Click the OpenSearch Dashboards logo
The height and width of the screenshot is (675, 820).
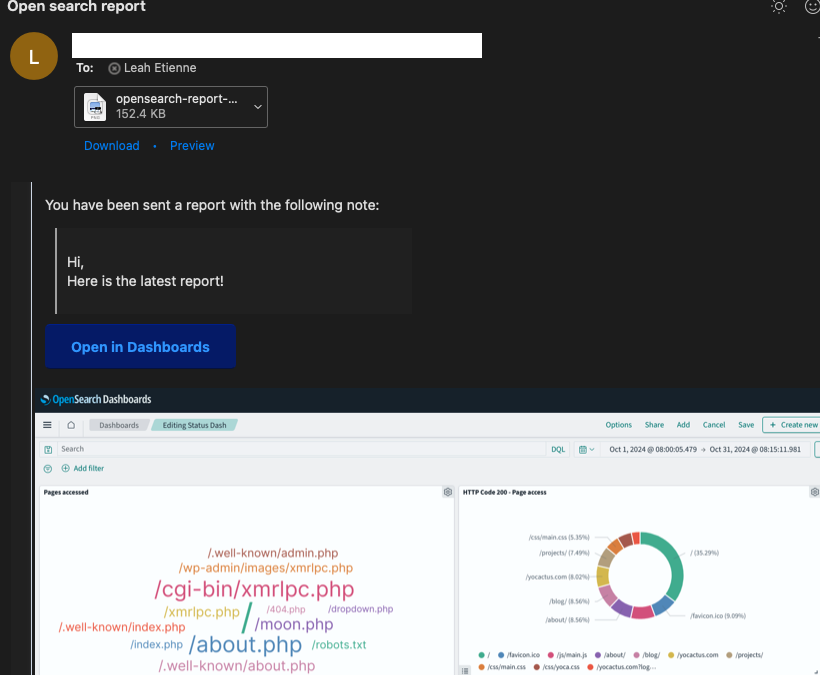coord(96,399)
